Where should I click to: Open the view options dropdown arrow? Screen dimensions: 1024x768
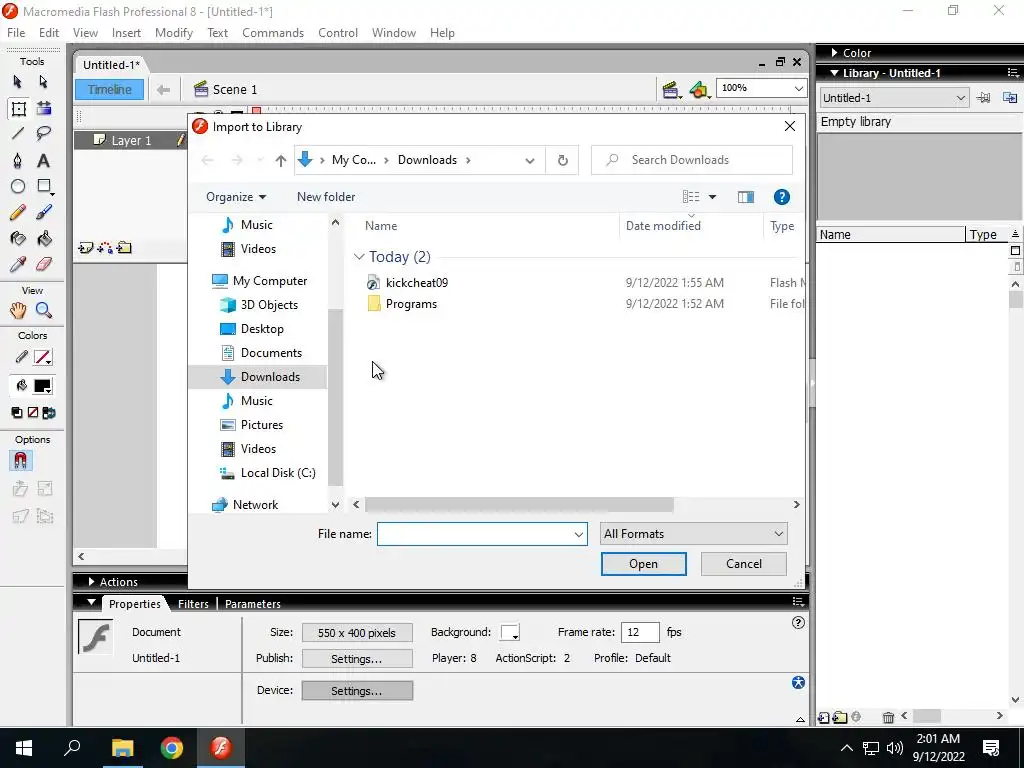pos(712,197)
